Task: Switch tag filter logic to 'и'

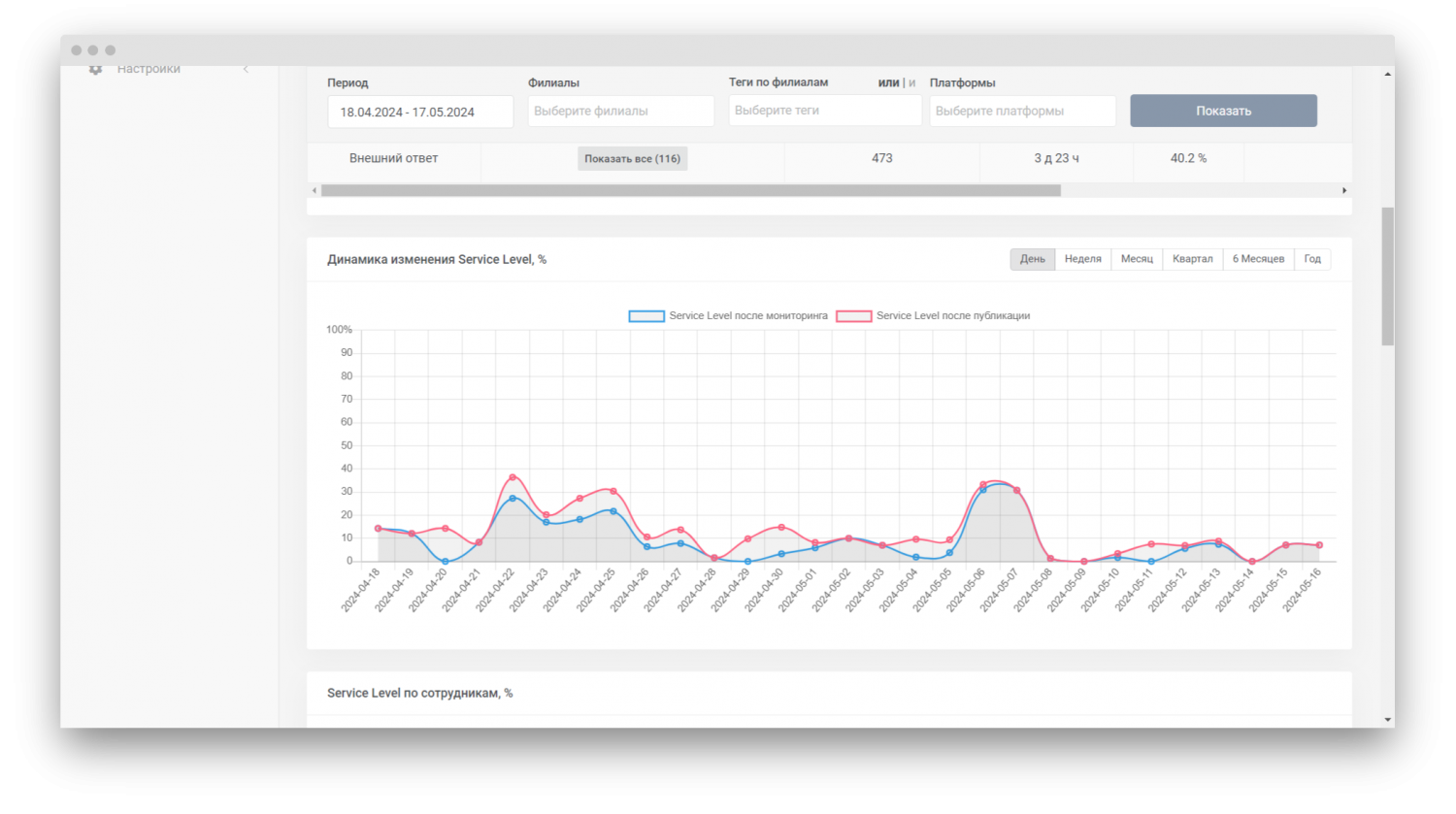Action: pos(912,83)
